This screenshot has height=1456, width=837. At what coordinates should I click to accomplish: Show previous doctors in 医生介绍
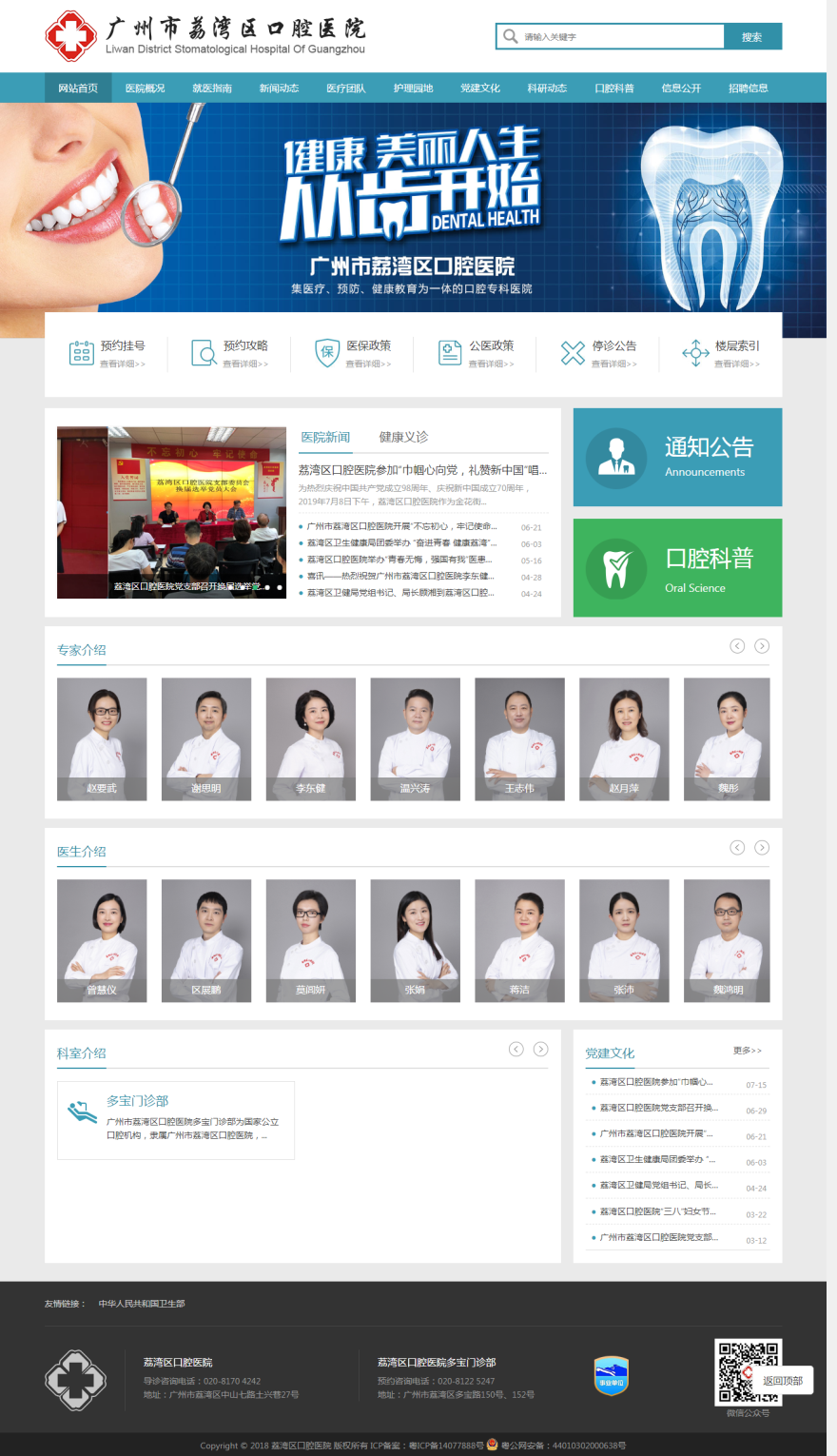737,848
